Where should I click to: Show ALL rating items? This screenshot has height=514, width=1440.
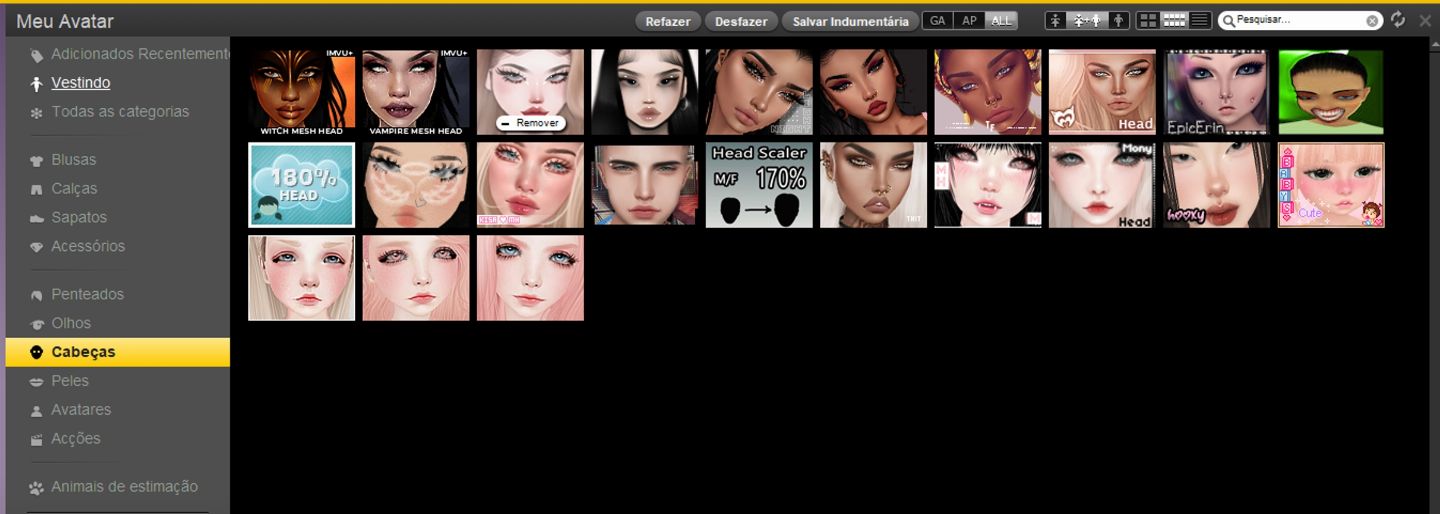(x=1001, y=20)
